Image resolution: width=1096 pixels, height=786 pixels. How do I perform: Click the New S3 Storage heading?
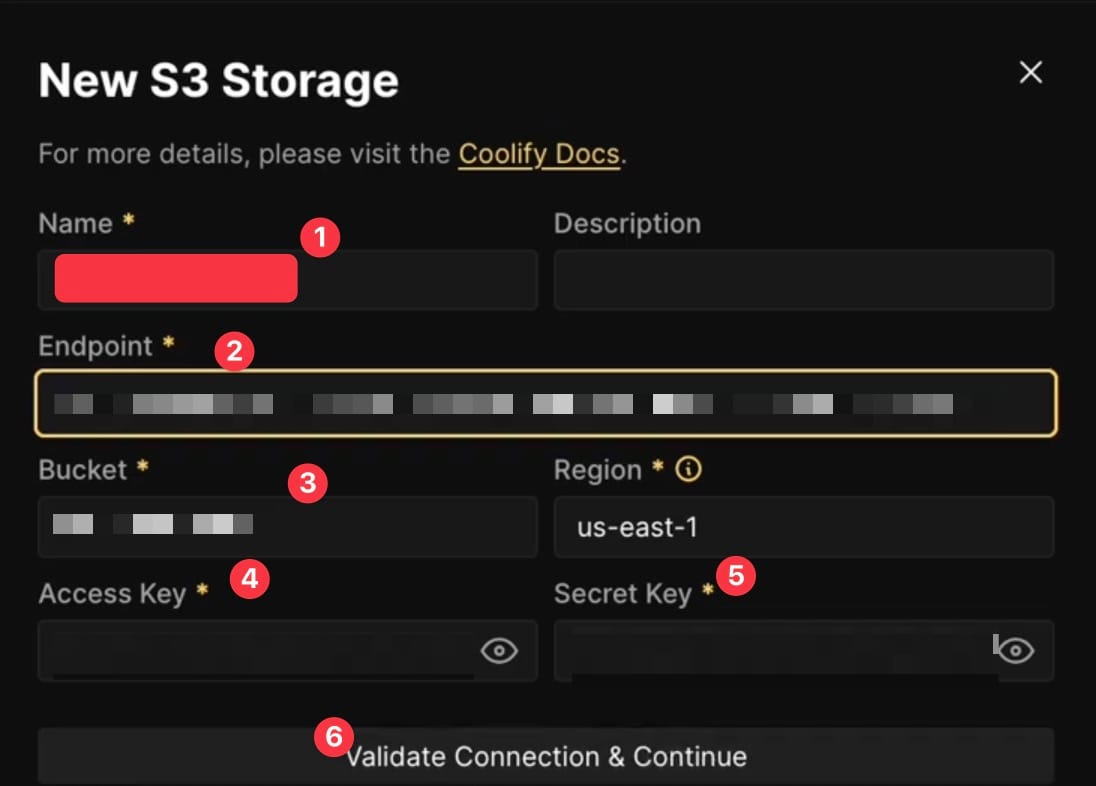(218, 80)
